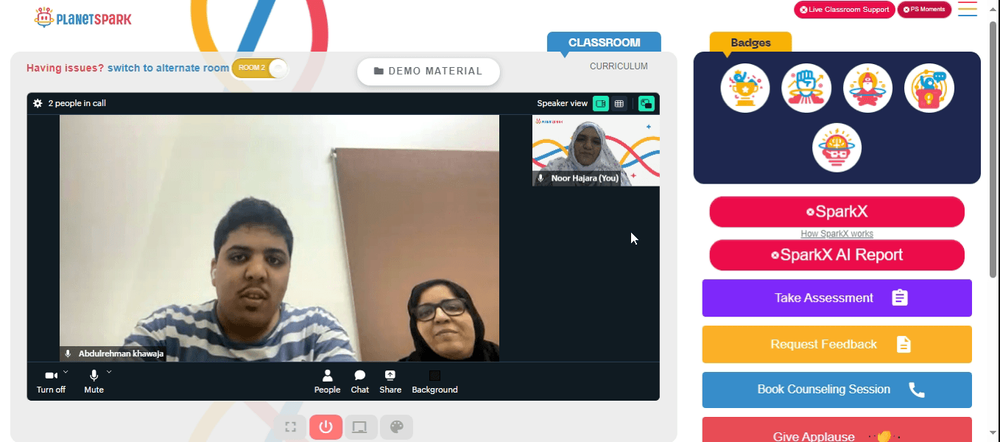This screenshot has width=1000, height=442.
Task: Switch to the CLASSROOM tab
Action: (x=604, y=43)
